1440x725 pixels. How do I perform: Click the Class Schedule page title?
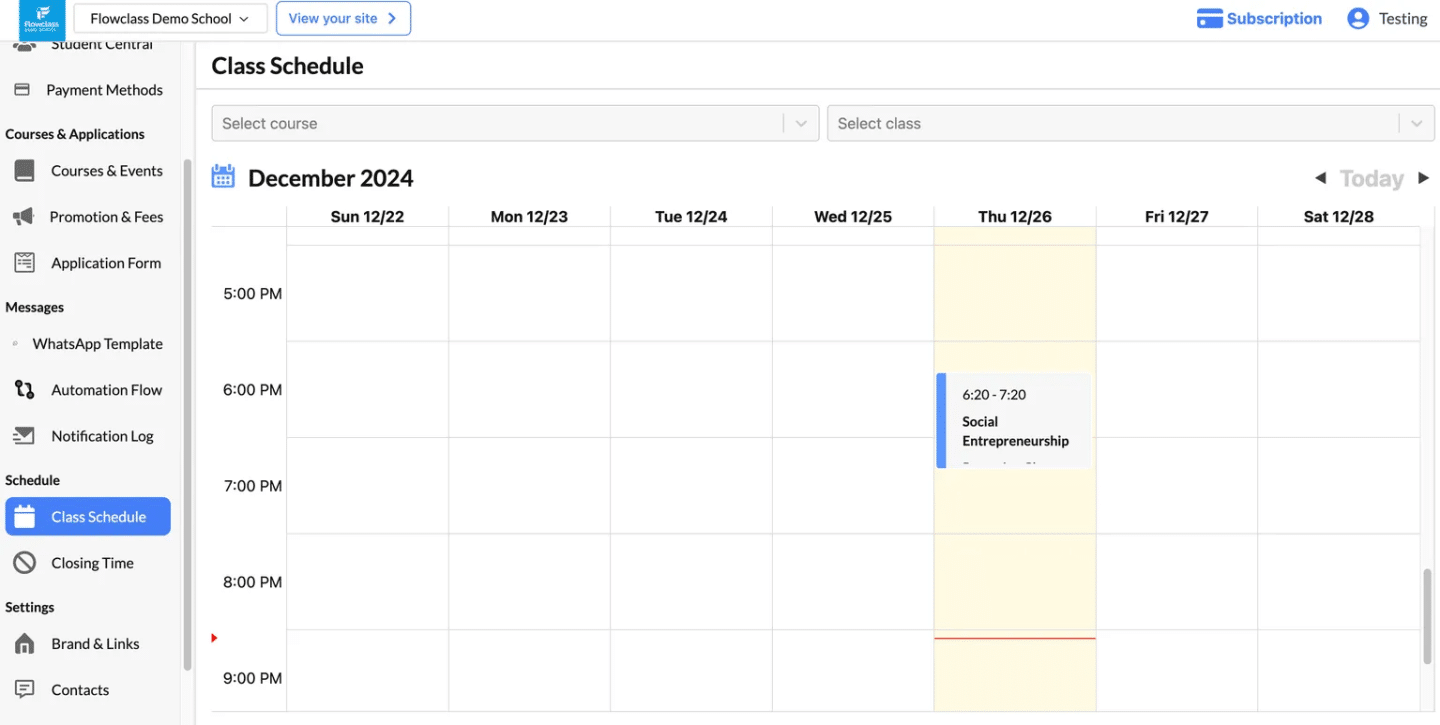(287, 66)
